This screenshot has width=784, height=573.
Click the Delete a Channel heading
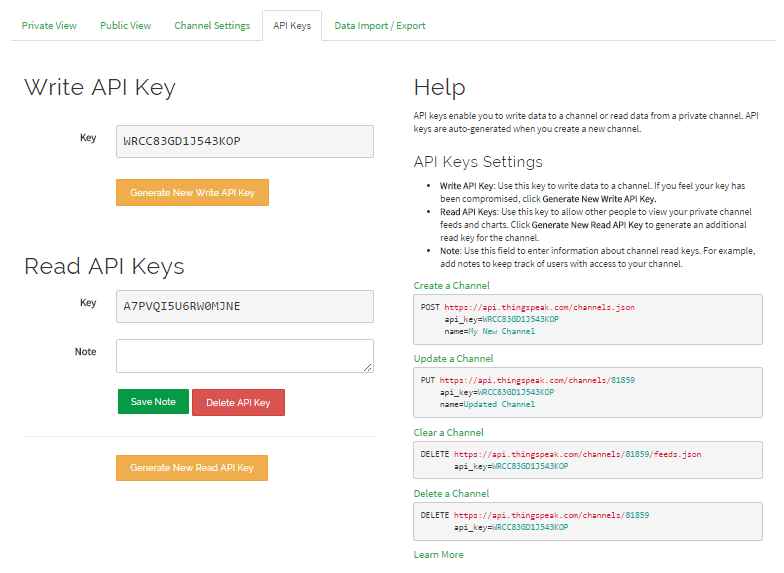tap(451, 493)
